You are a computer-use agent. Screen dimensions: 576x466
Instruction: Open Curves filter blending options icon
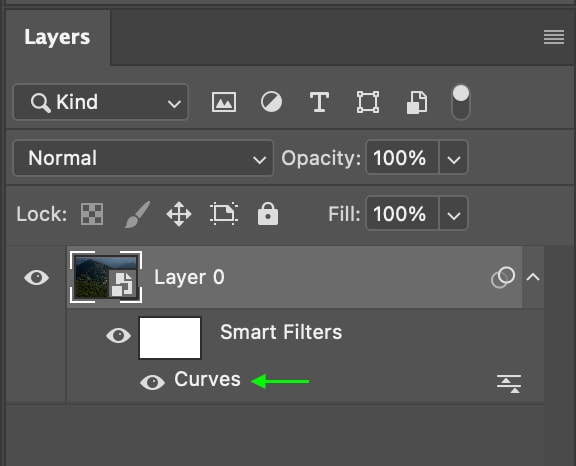[x=509, y=383]
